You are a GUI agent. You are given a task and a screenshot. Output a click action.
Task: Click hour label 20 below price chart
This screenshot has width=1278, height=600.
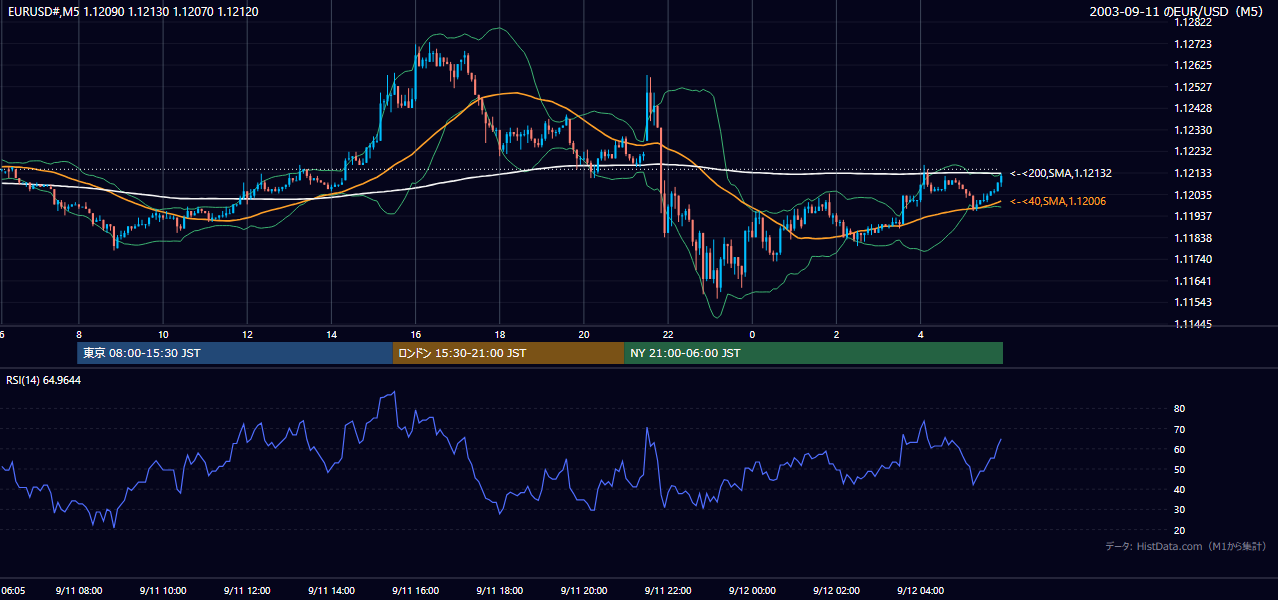584,334
